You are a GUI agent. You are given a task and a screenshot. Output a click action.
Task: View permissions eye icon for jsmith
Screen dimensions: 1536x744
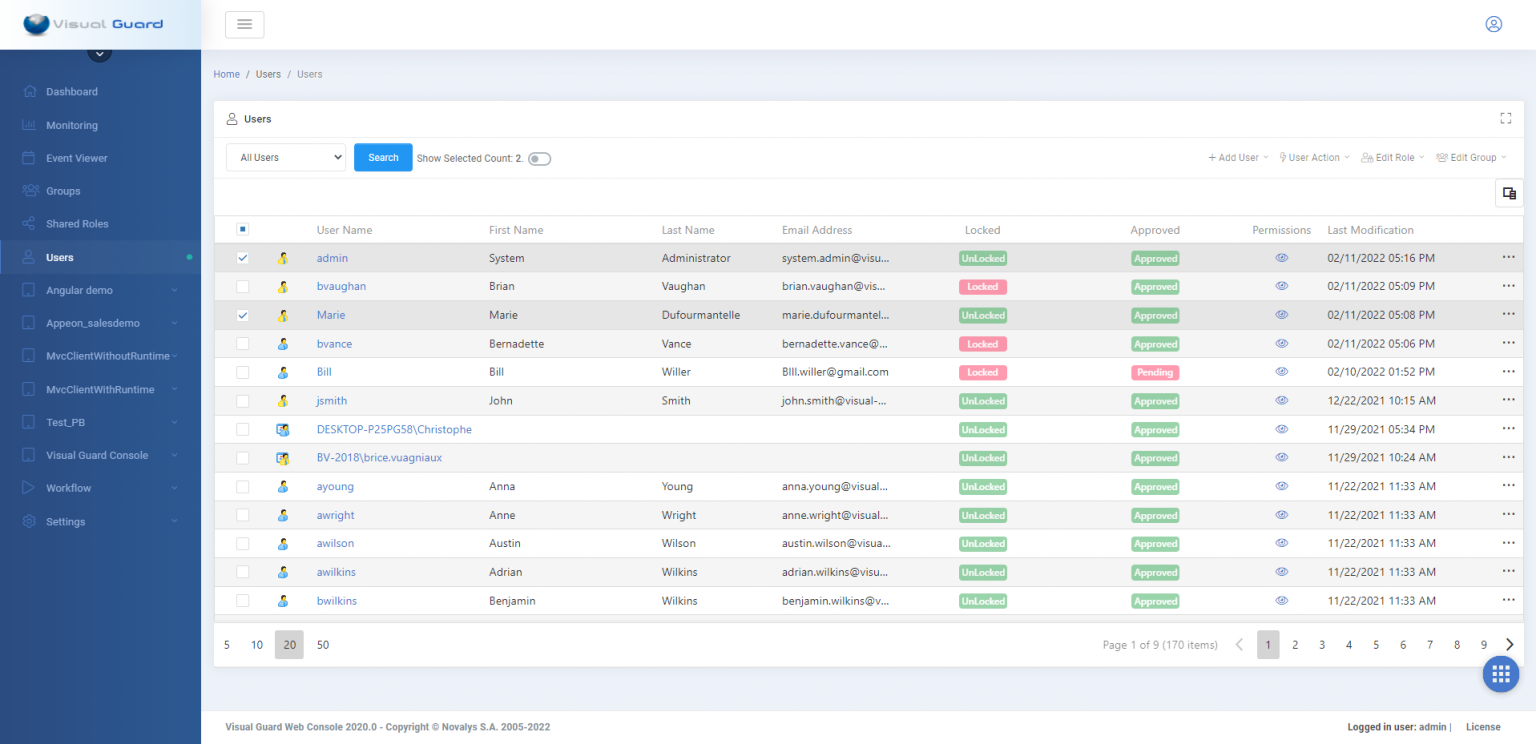pyautogui.click(x=1281, y=400)
